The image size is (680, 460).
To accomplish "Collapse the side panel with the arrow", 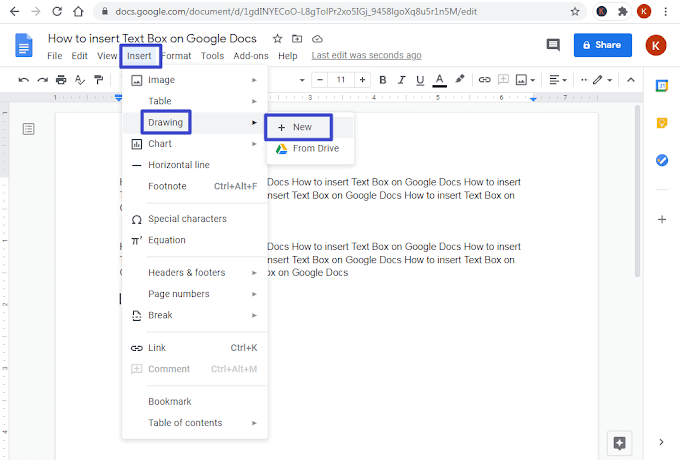I will [661, 442].
